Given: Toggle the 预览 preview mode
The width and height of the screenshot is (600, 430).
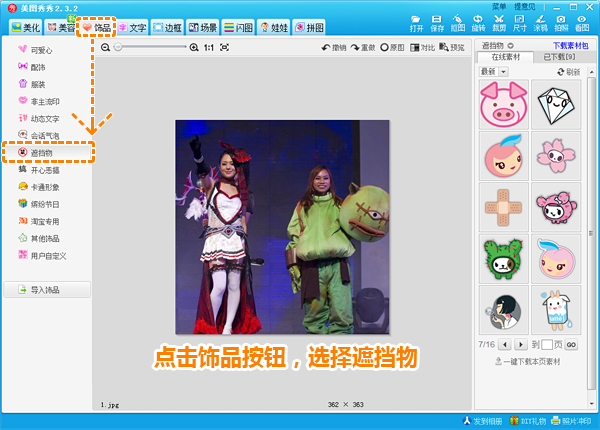Looking at the screenshot, I should tap(452, 47).
